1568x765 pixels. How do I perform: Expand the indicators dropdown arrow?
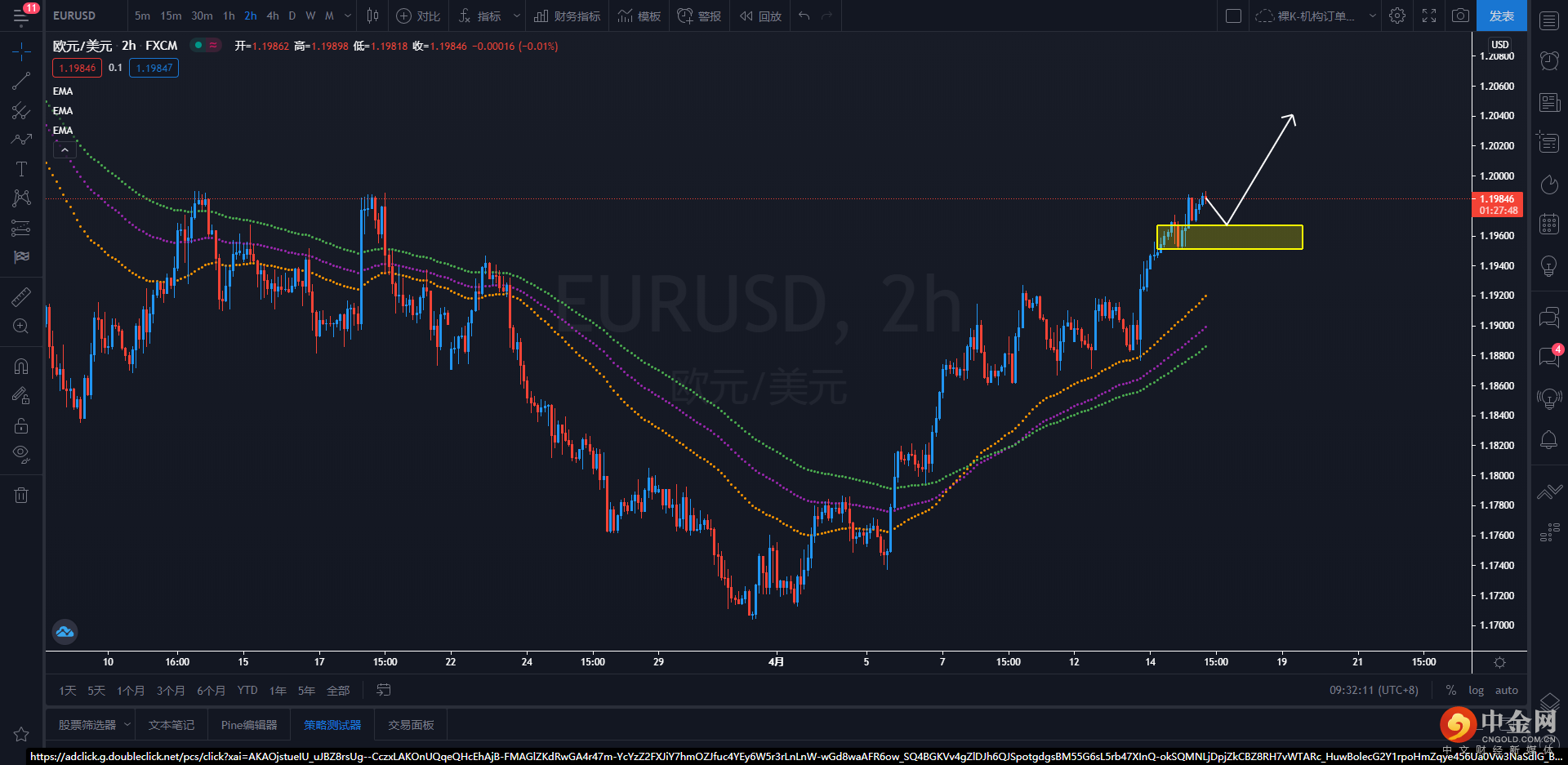tap(516, 16)
